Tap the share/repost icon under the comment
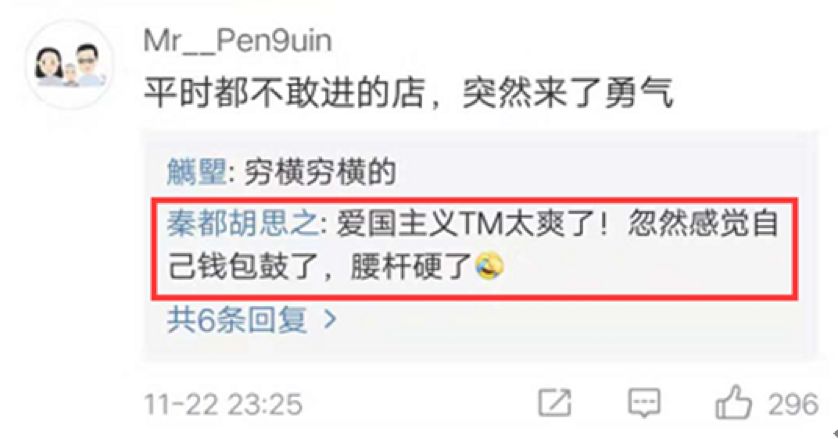This screenshot has width=838, height=439. pos(554,403)
